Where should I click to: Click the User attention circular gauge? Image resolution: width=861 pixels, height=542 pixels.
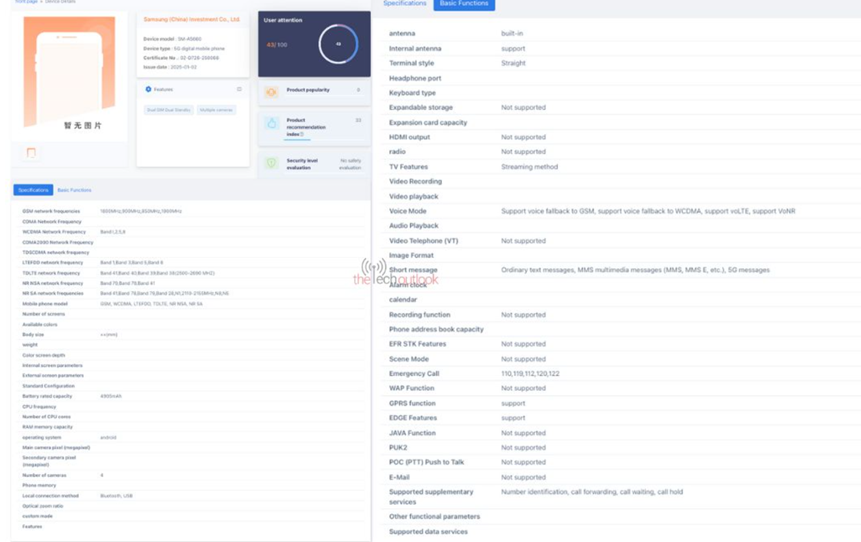pyautogui.click(x=338, y=44)
